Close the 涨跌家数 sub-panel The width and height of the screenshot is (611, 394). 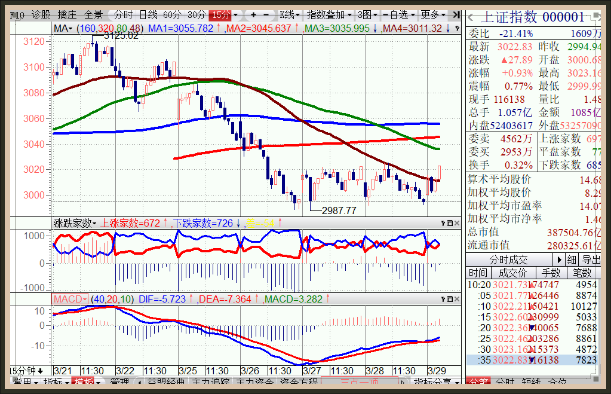pos(457,223)
